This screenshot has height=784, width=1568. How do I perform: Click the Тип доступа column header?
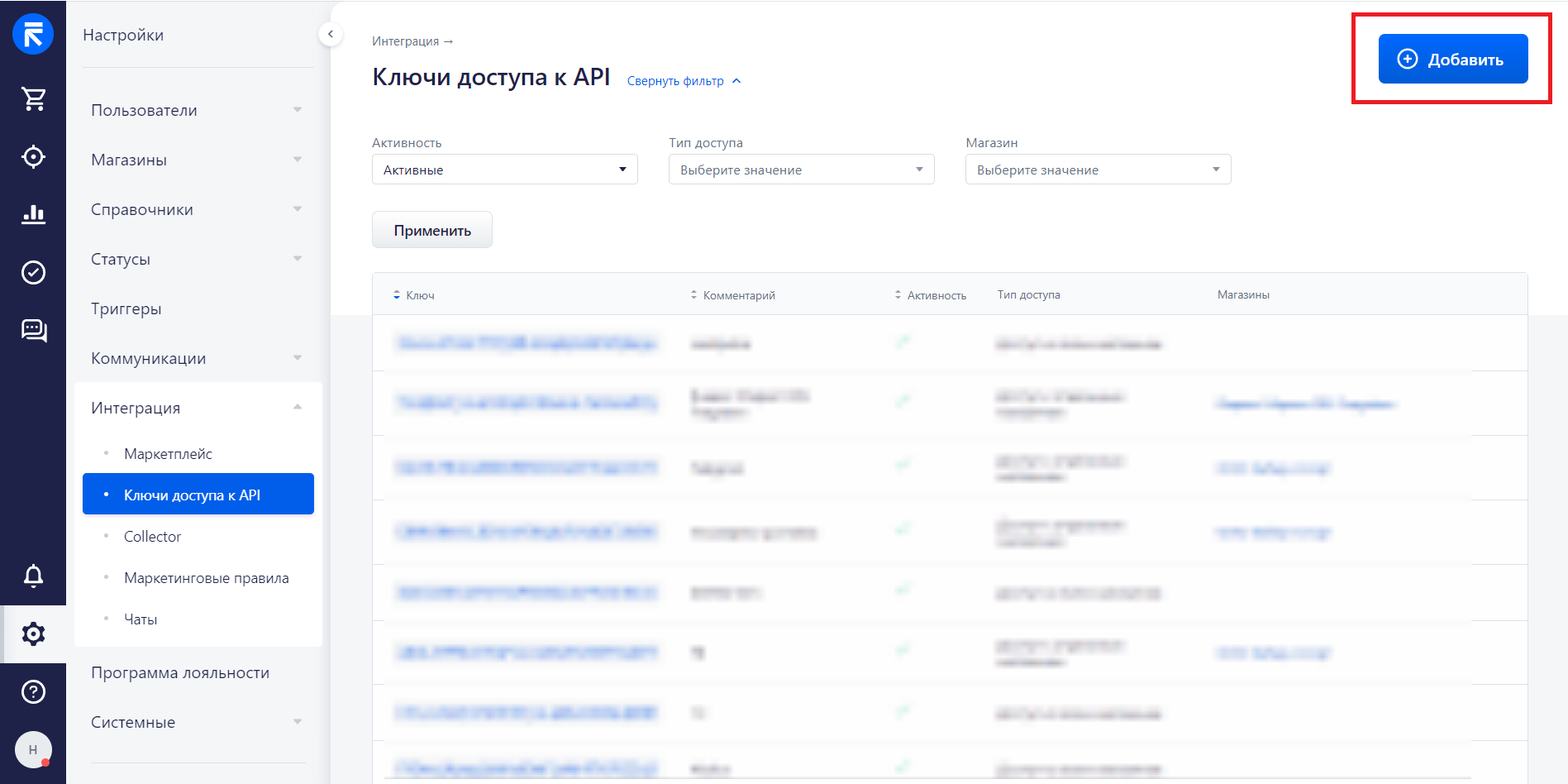[x=1028, y=295]
